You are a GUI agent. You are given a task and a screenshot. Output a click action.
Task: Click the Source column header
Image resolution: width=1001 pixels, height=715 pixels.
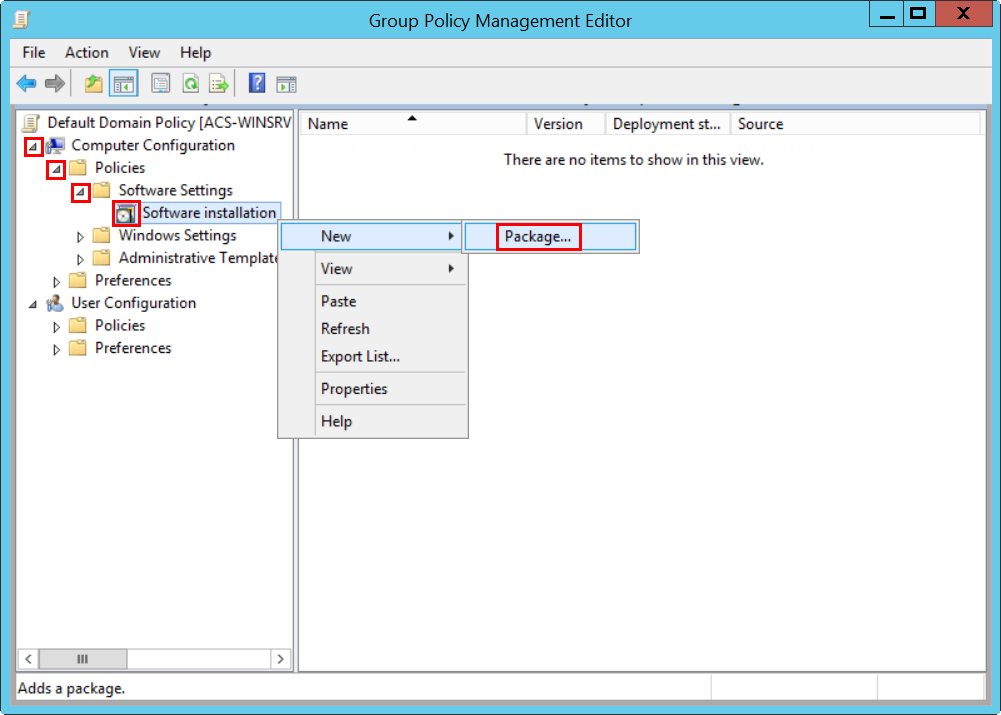pos(760,124)
